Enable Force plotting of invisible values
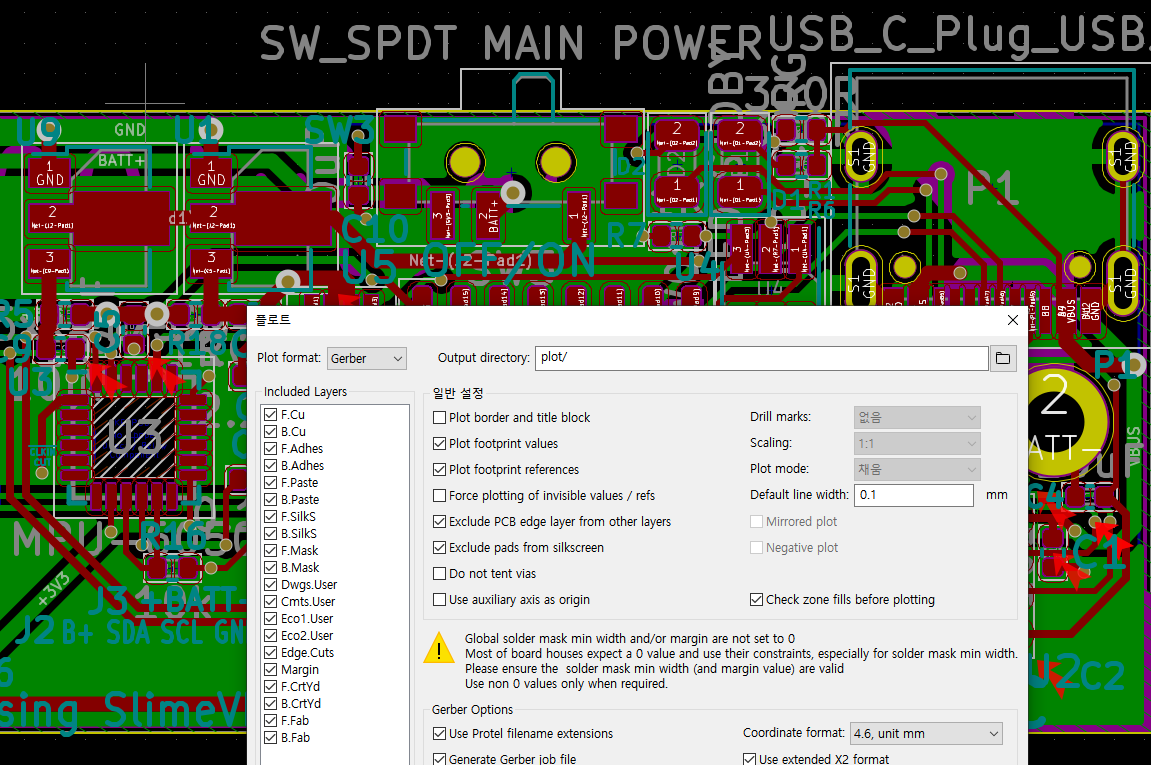This screenshot has height=765, width=1151. pos(440,496)
